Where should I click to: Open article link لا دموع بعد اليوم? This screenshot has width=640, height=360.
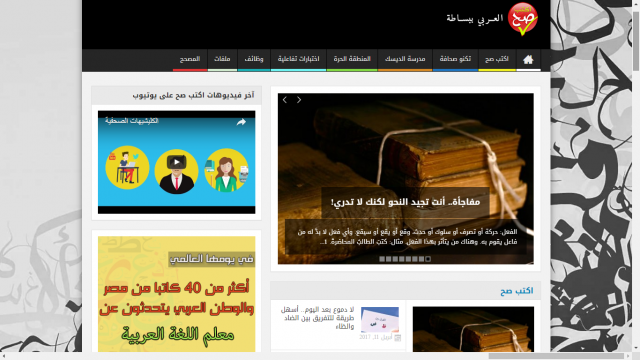(x=317, y=318)
